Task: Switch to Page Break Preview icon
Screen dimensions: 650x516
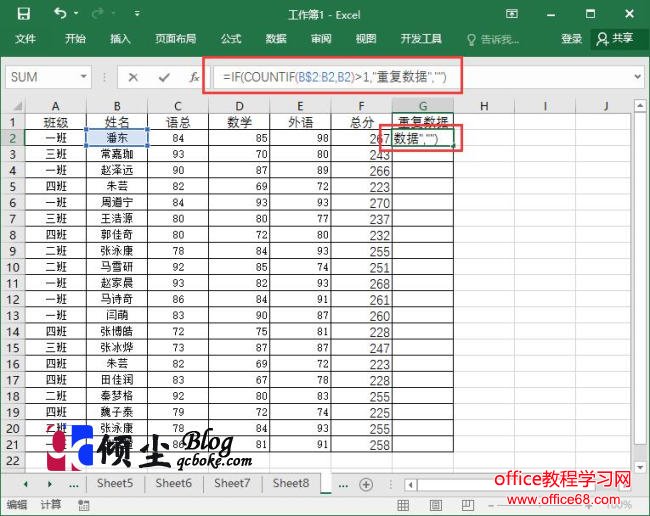Action: point(468,505)
